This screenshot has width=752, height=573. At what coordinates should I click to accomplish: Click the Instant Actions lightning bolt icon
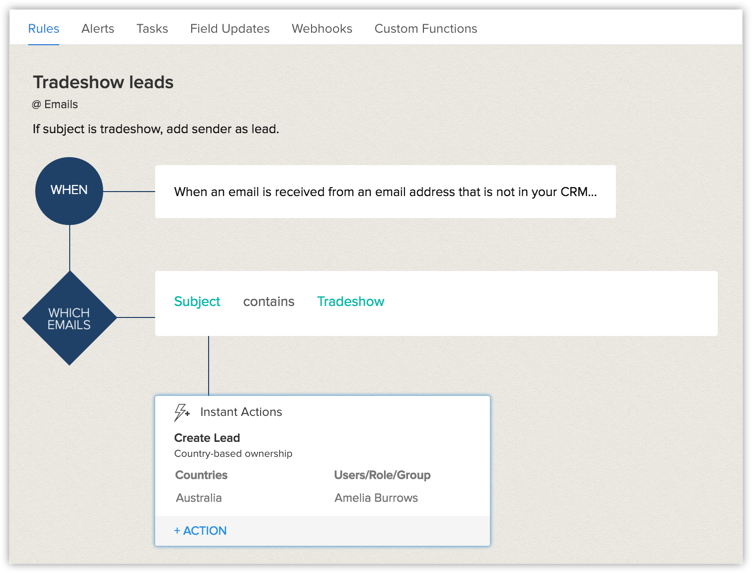pyautogui.click(x=182, y=412)
